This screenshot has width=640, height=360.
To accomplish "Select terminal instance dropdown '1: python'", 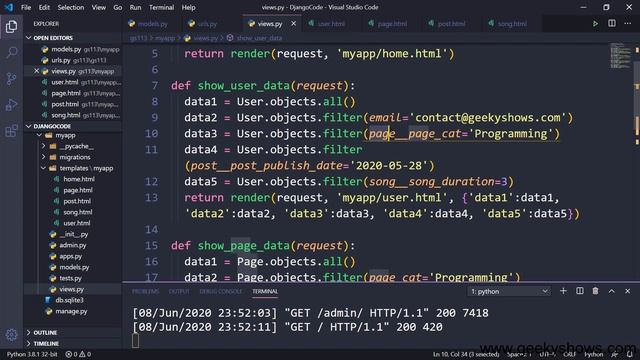I will click(x=509, y=291).
